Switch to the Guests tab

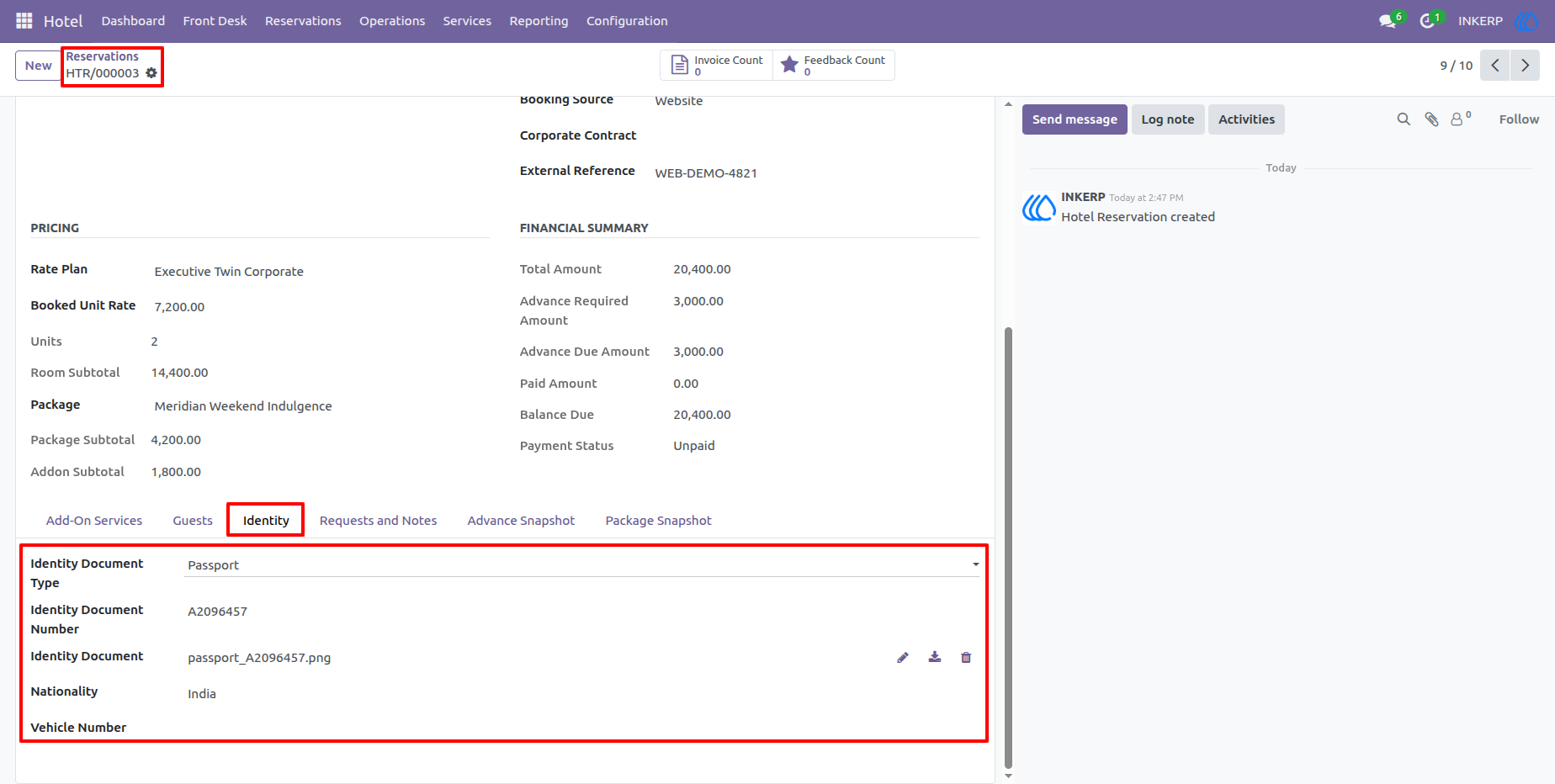[x=193, y=521]
